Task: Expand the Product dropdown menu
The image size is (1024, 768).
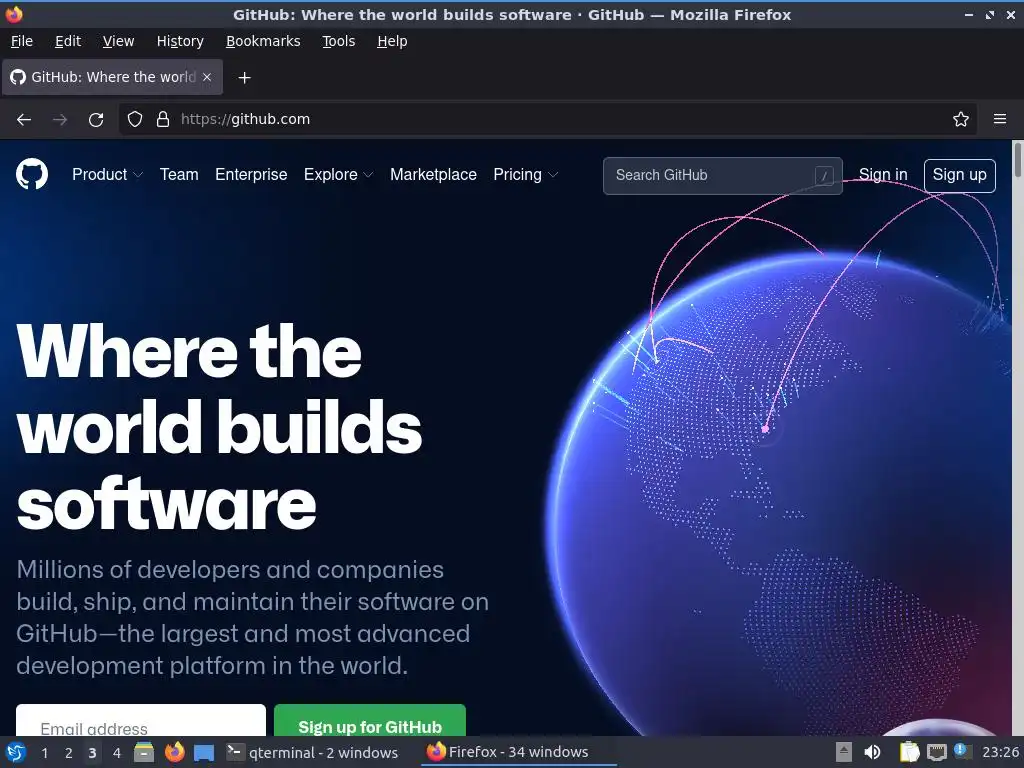Action: [x=107, y=175]
